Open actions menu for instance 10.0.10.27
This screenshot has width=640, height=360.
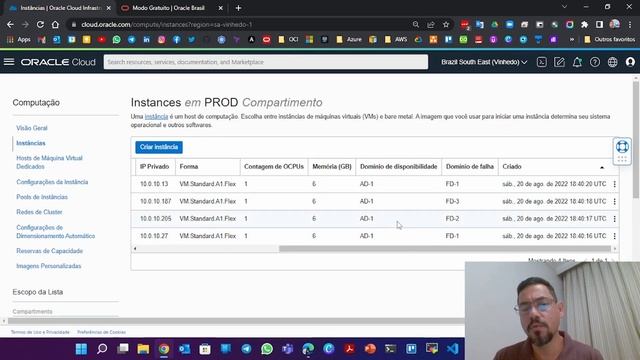pyautogui.click(x=614, y=236)
